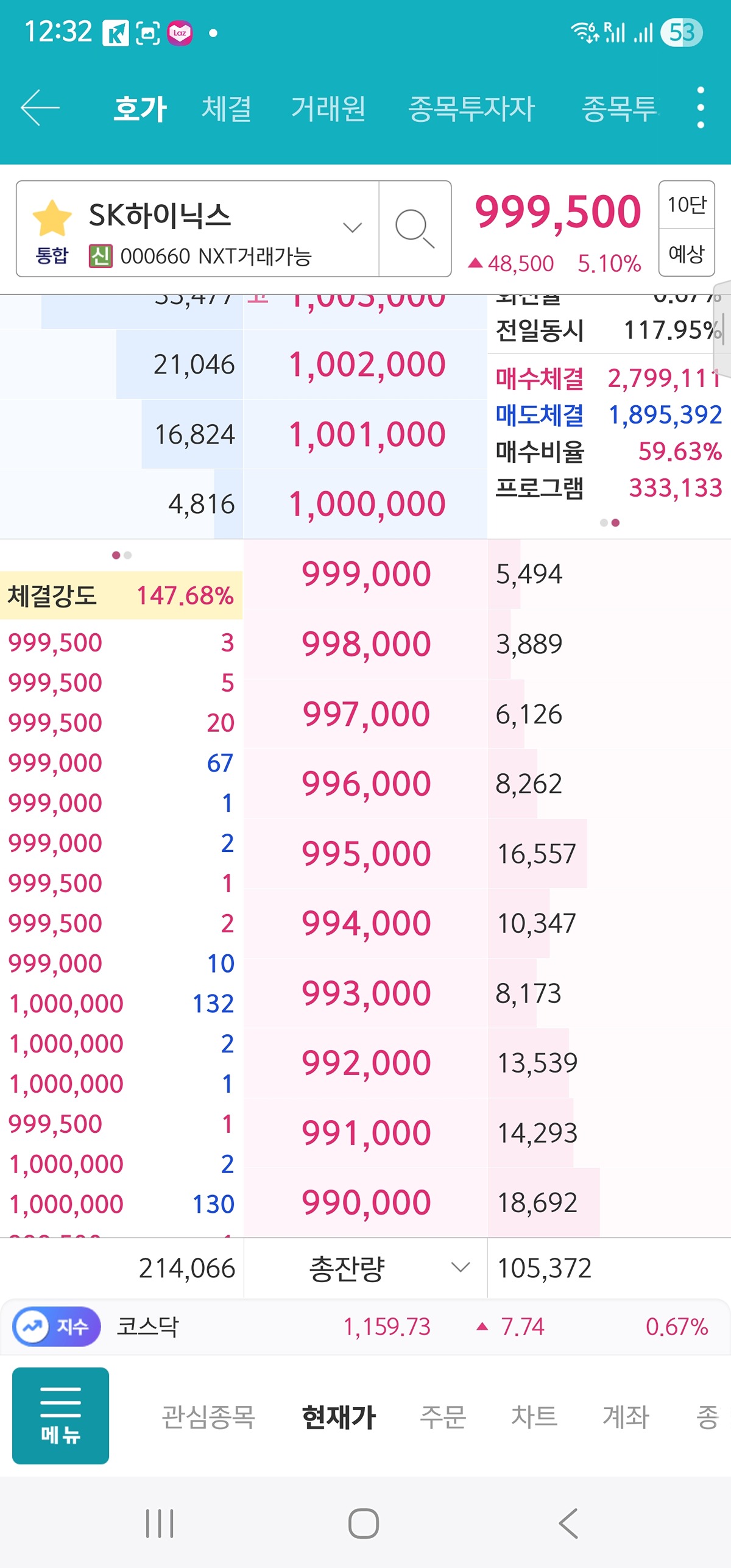Viewport: 731px width, 1568px height.
Task: Toggle the 예상 expected price button
Action: 687,253
